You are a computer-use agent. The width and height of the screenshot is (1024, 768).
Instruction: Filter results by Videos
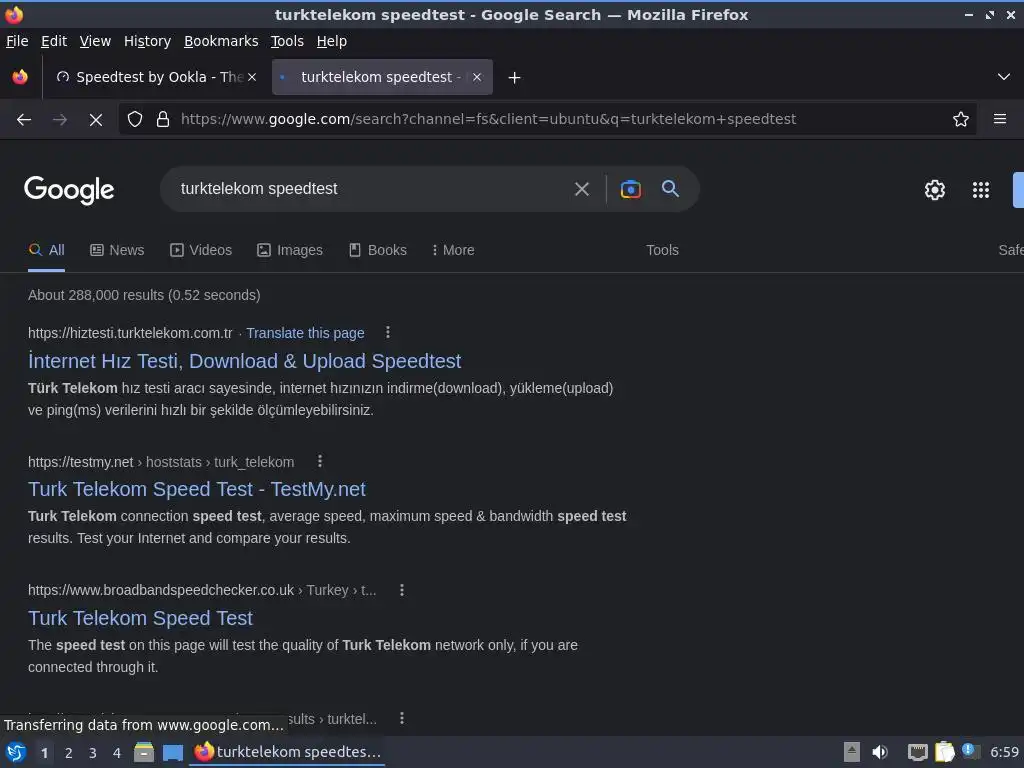click(201, 250)
